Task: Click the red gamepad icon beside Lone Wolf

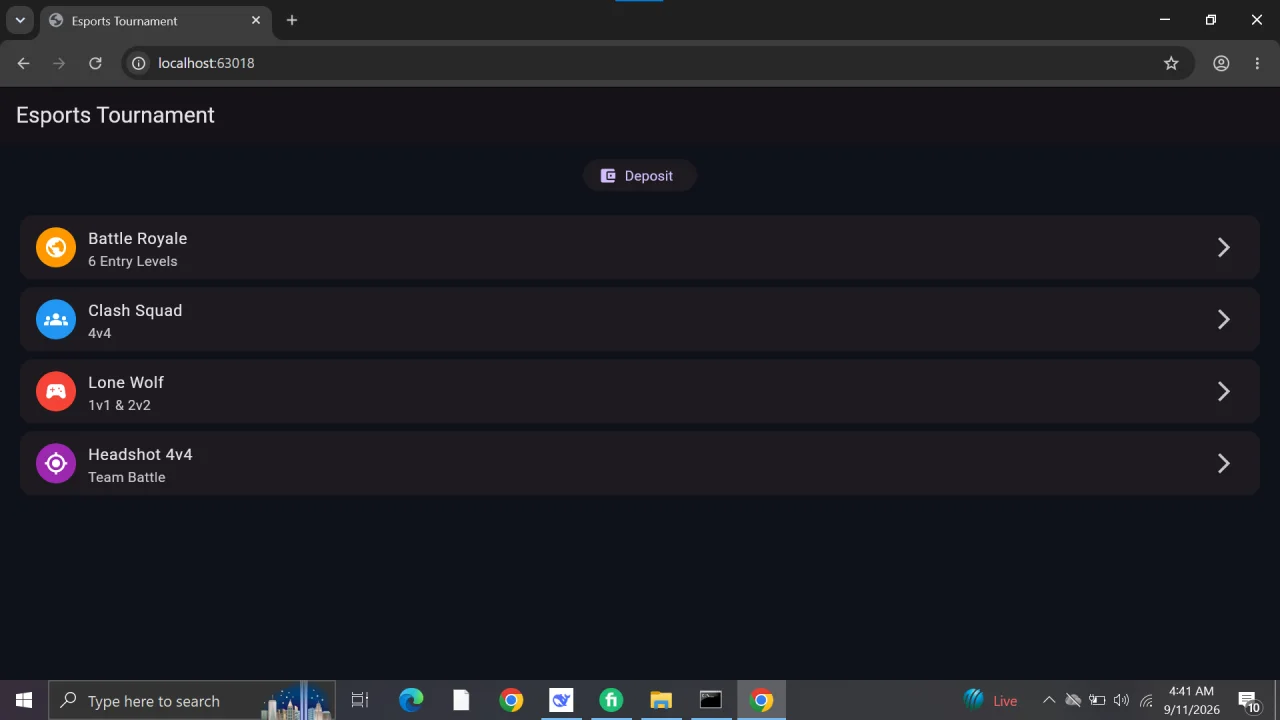Action: click(x=56, y=391)
